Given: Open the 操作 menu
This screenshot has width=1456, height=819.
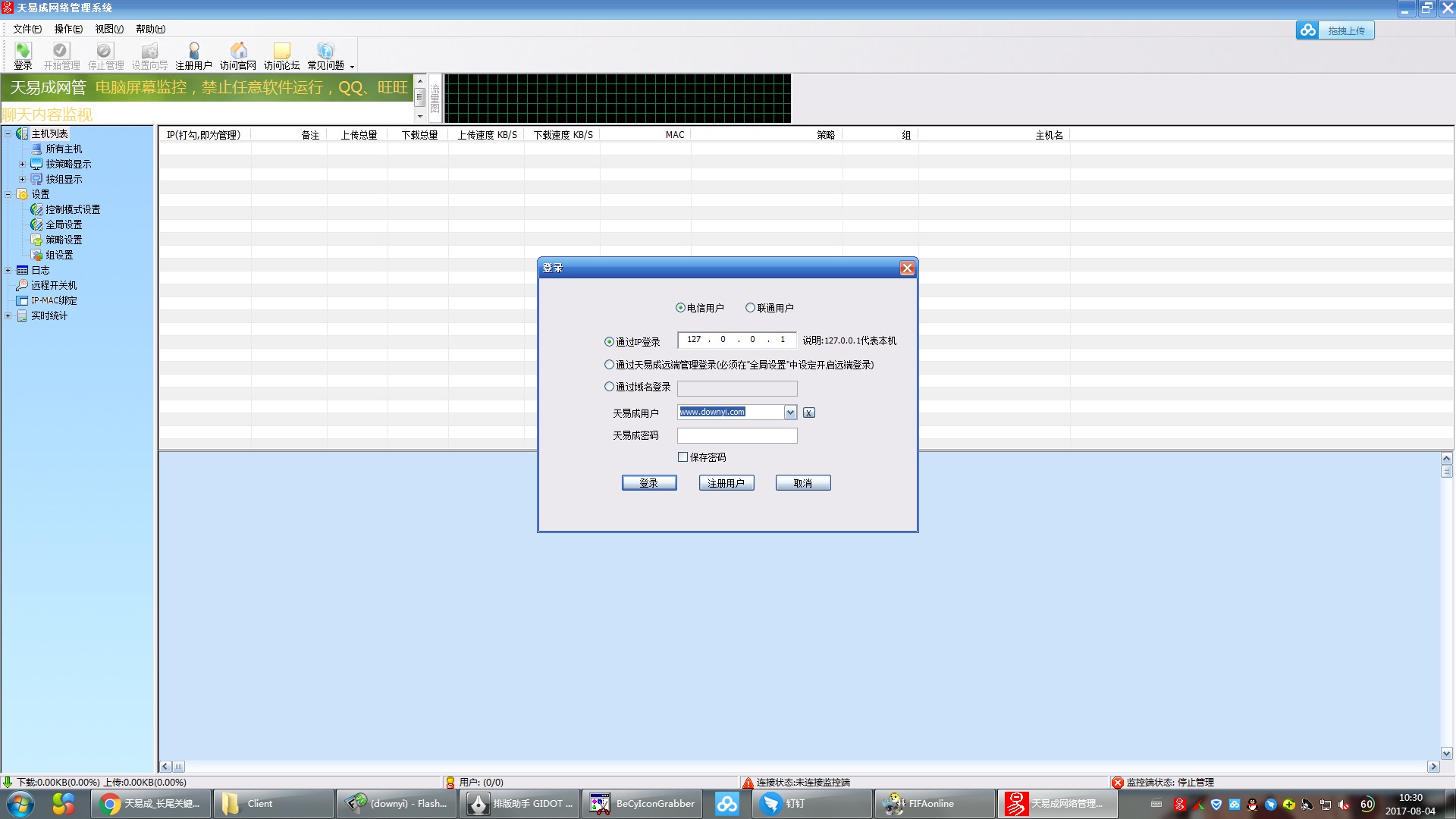Looking at the screenshot, I should tap(67, 29).
